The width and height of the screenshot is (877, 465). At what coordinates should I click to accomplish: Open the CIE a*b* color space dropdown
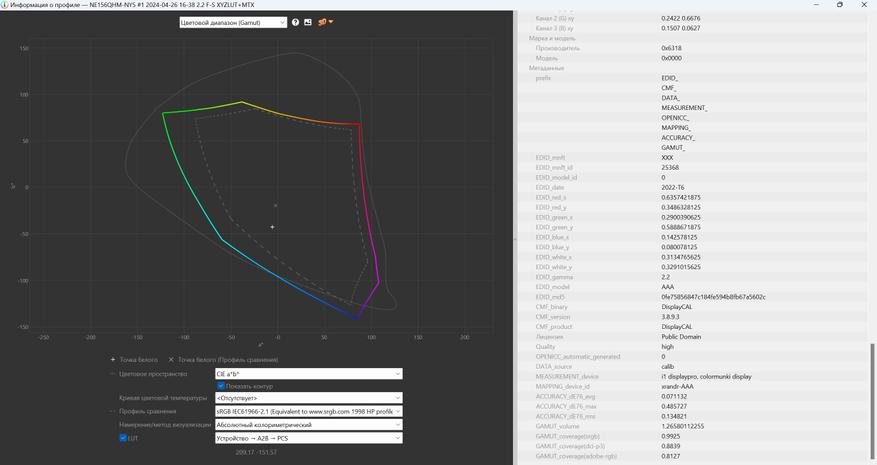[x=309, y=374]
